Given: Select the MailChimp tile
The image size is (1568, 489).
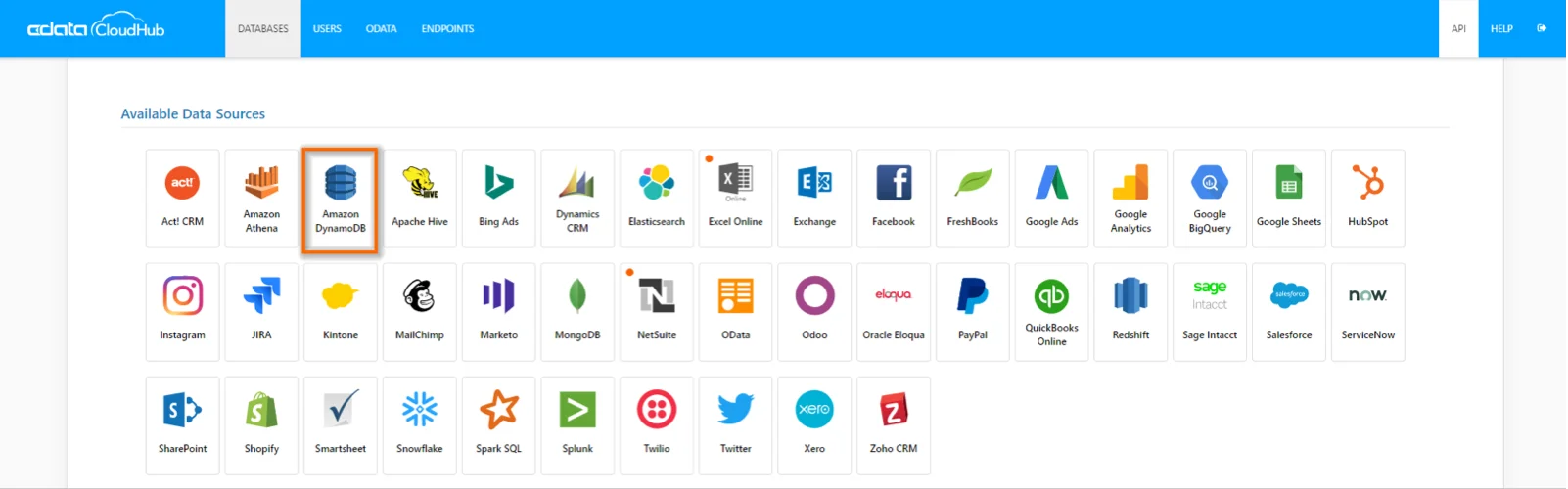Looking at the screenshot, I should click(420, 312).
